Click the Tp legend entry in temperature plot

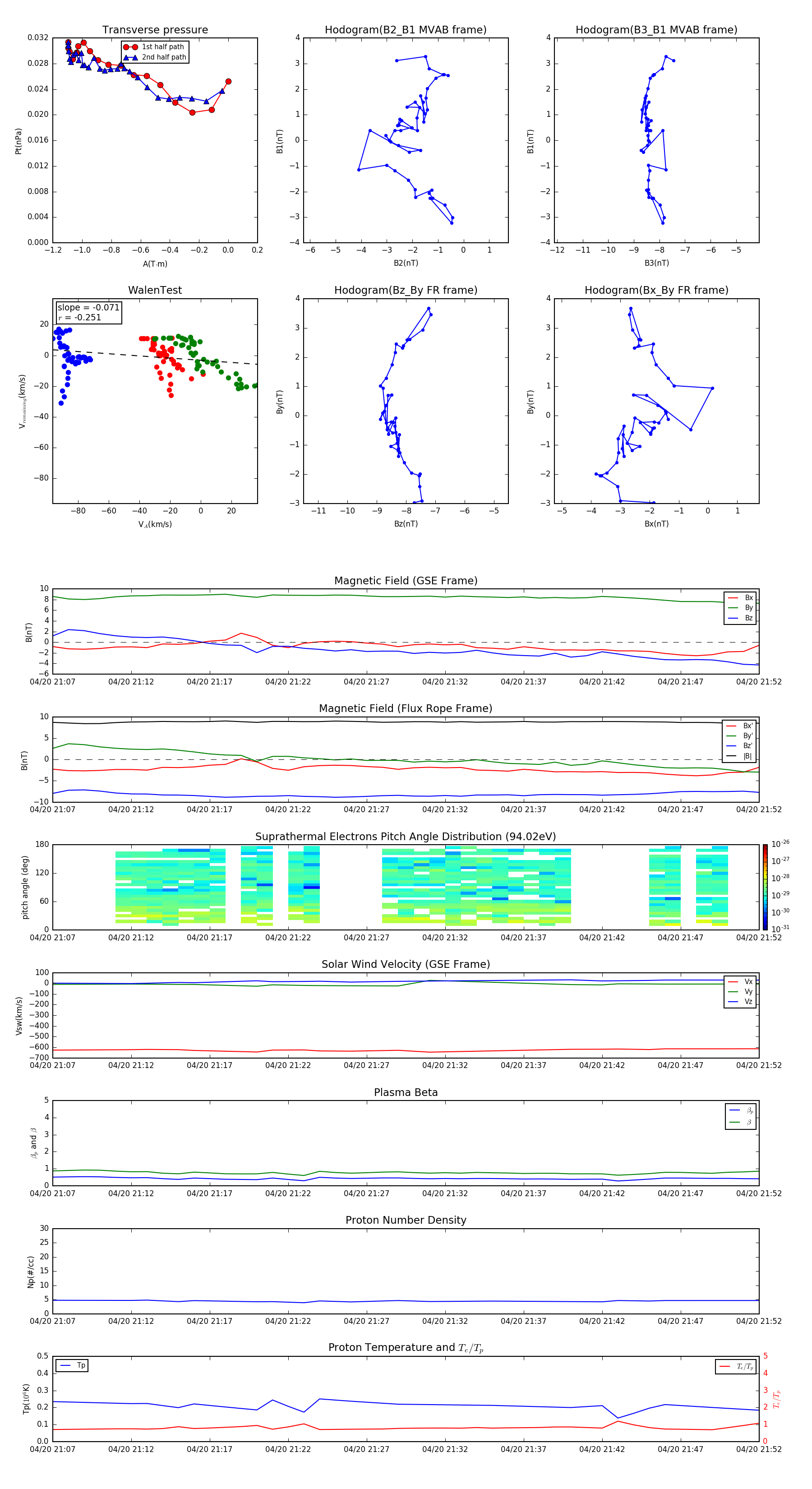coord(73,1366)
